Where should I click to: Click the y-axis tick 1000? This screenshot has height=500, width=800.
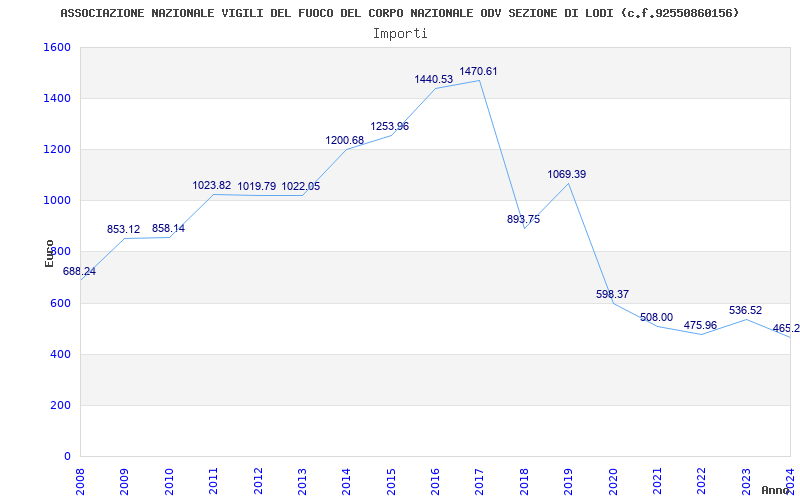click(x=57, y=201)
